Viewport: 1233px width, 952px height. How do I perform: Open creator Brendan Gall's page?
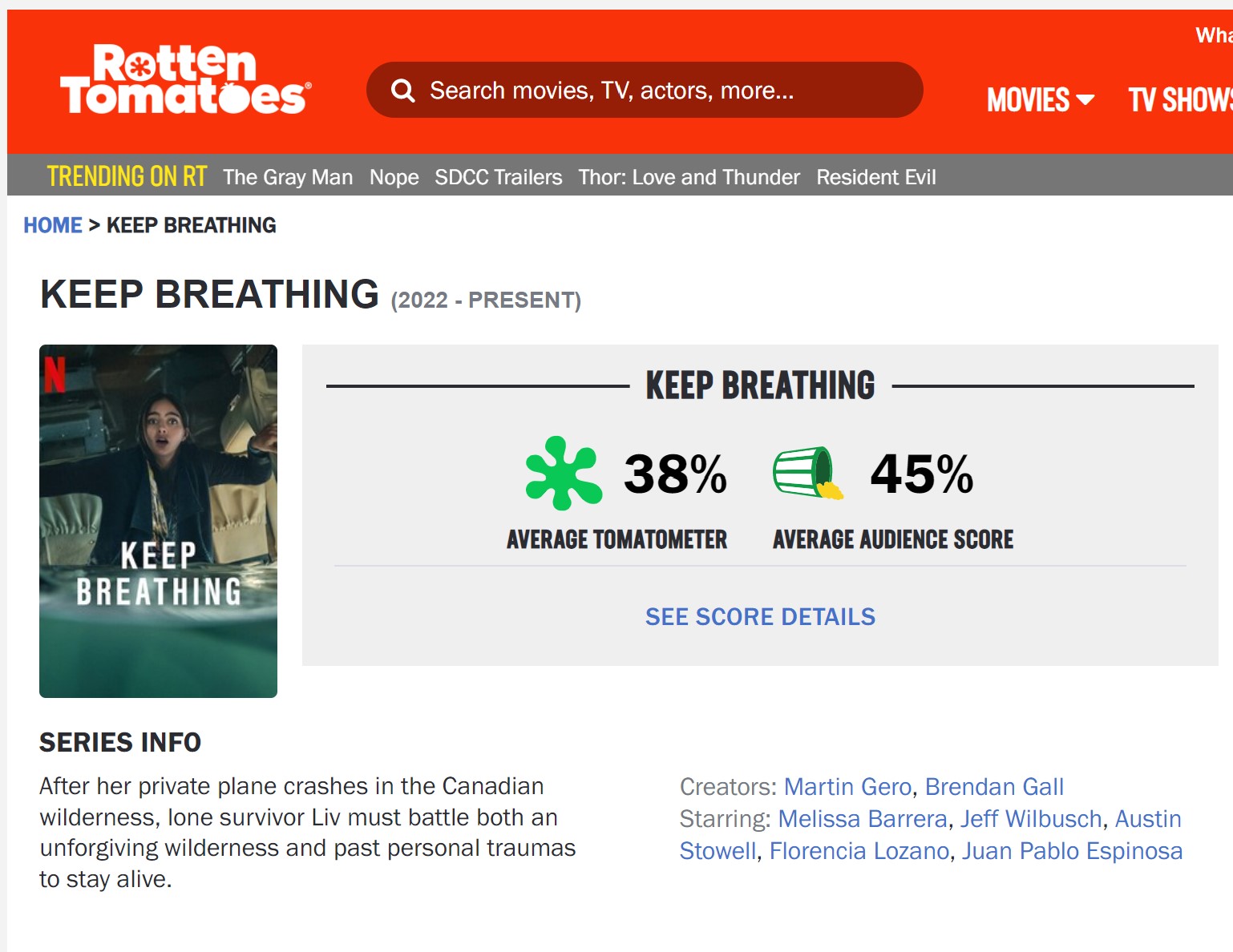994,787
